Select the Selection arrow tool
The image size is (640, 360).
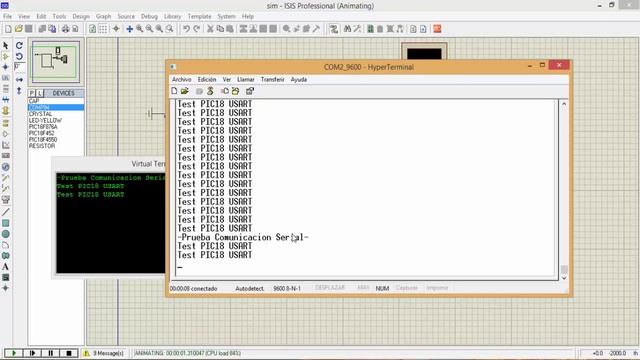tap(6, 45)
